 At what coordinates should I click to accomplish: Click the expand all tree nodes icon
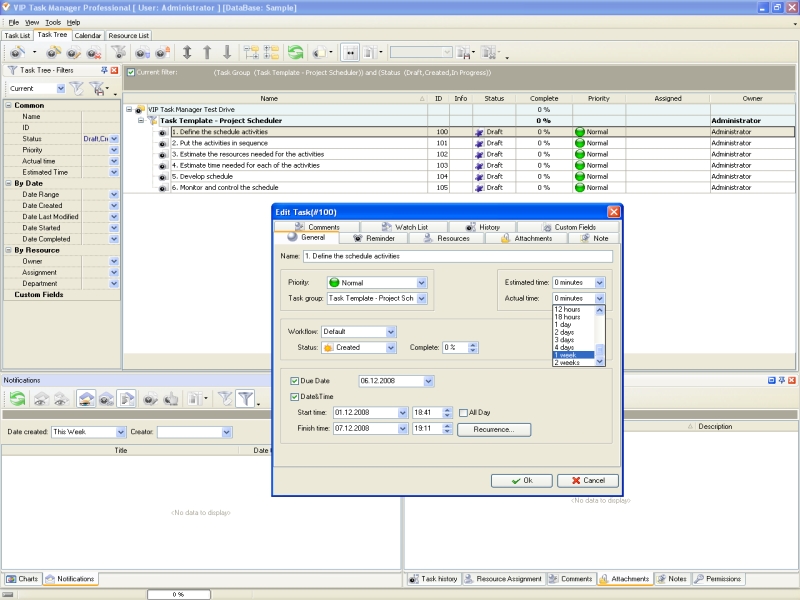click(x=251, y=52)
